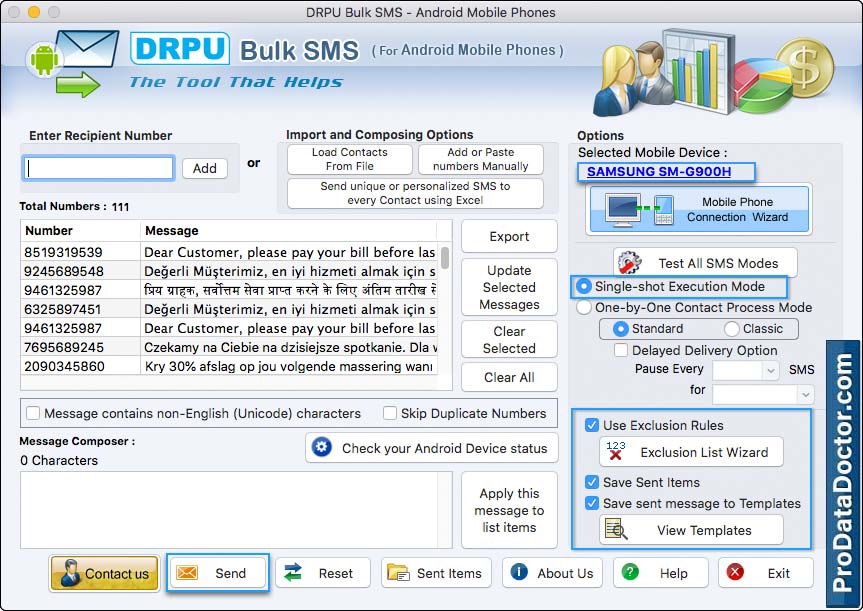Select row with number 6325897451
This screenshot has width=863, height=611.
(x=230, y=309)
